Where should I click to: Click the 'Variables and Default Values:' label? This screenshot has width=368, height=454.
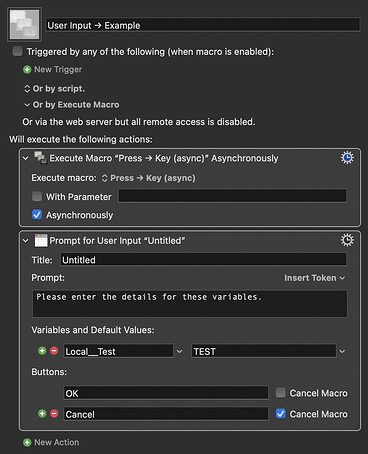click(x=93, y=330)
